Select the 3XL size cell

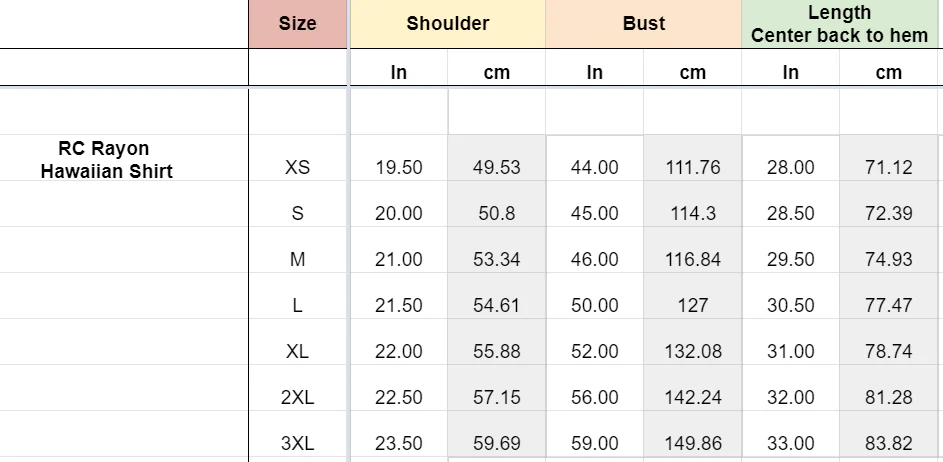[297, 443]
